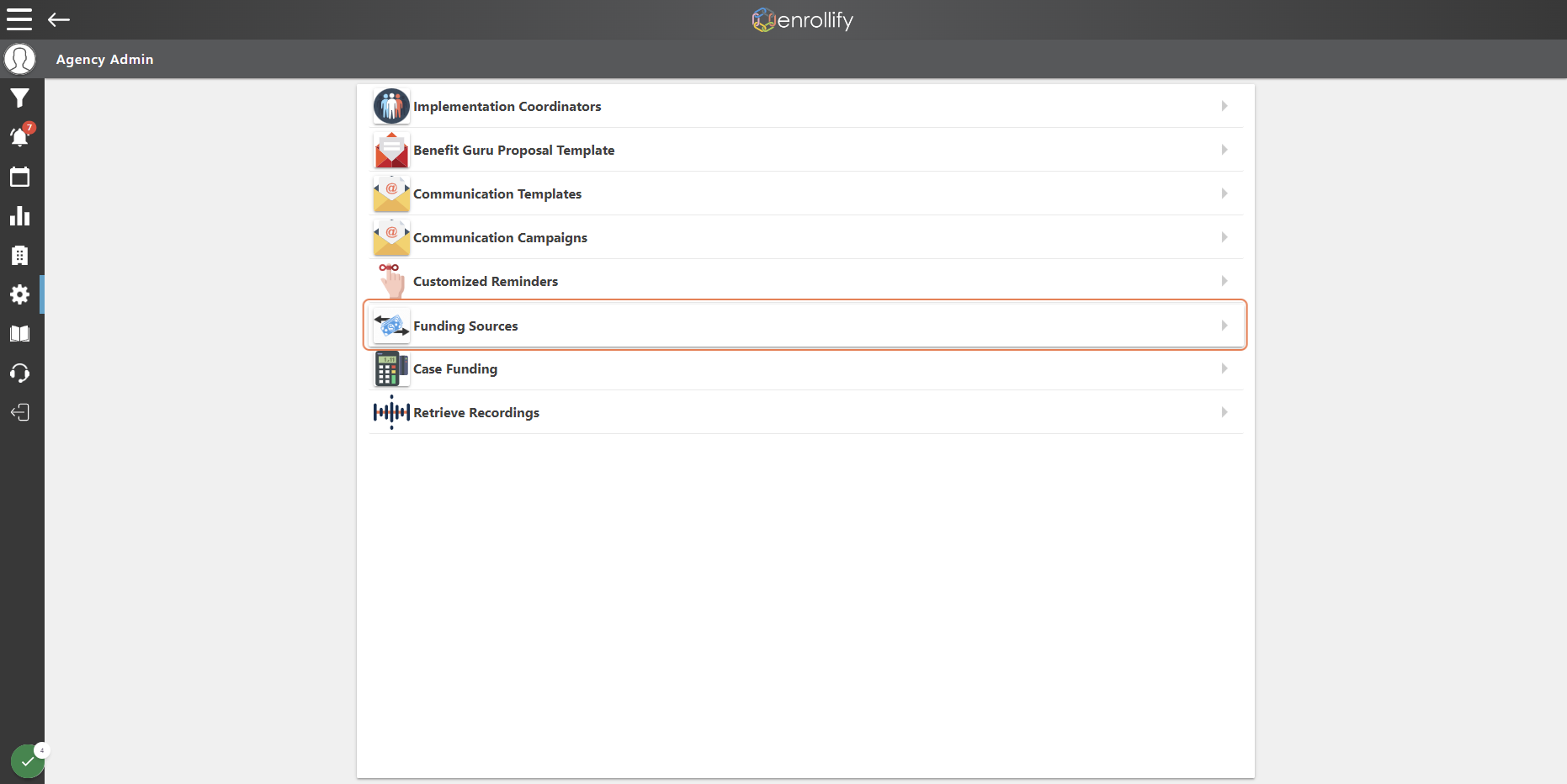Open the user profile avatar icon
Image resolution: width=1567 pixels, height=784 pixels.
19,59
